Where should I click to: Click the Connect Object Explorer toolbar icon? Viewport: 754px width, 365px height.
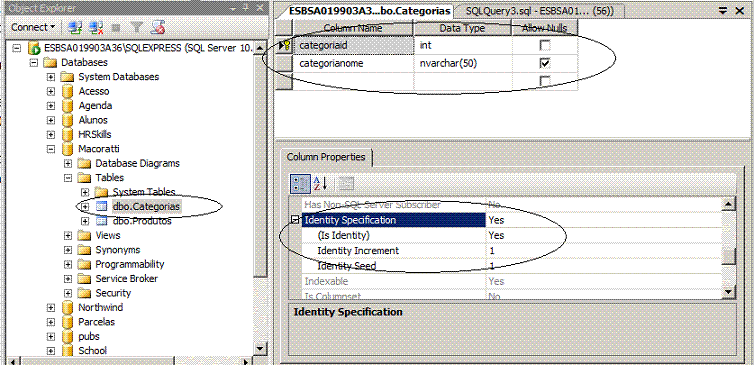(x=75, y=27)
